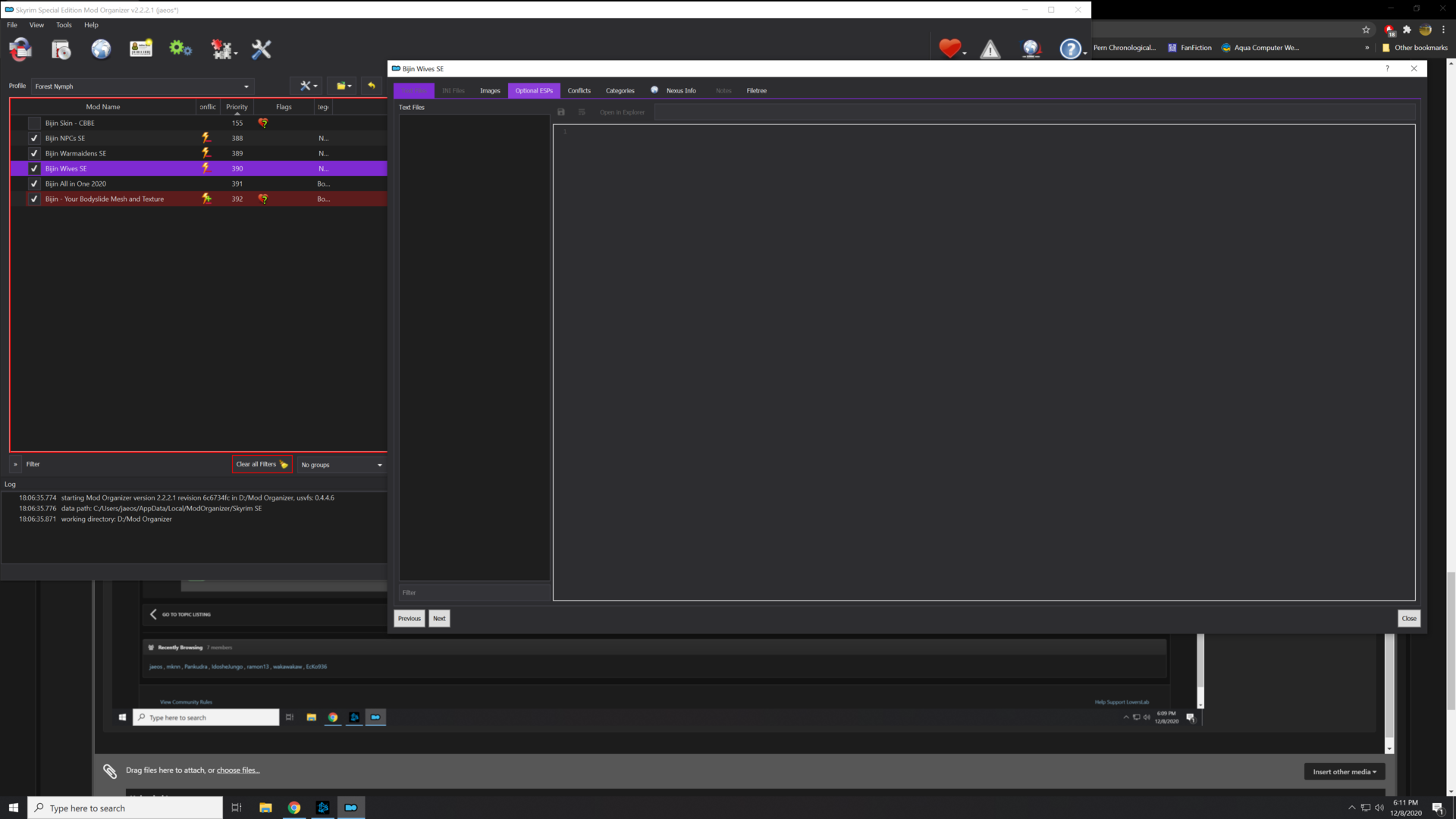Click the Update globe icon
The width and height of the screenshot is (1456, 819).
[1031, 49]
